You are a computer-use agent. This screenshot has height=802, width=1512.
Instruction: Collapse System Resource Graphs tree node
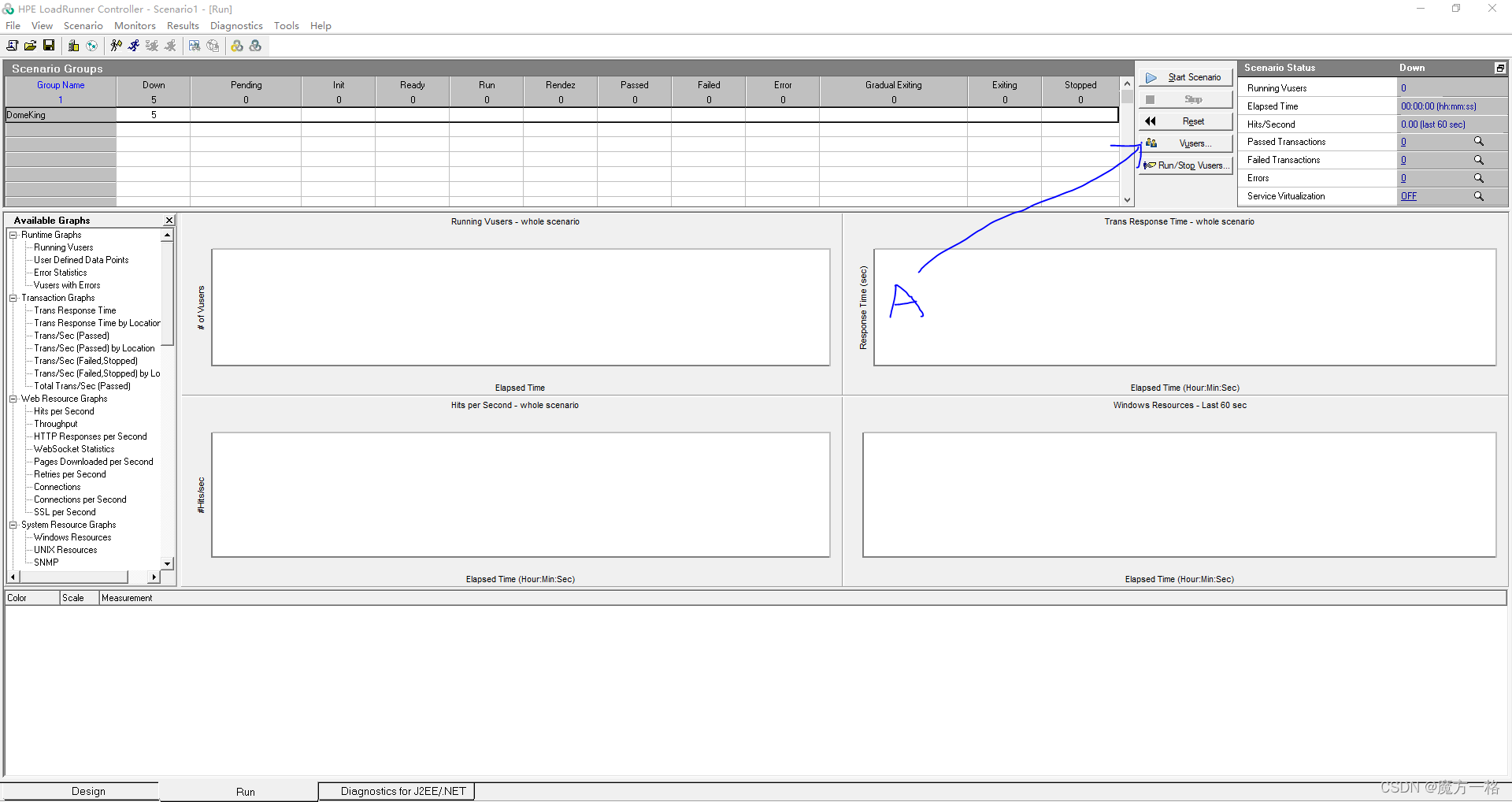coord(13,525)
